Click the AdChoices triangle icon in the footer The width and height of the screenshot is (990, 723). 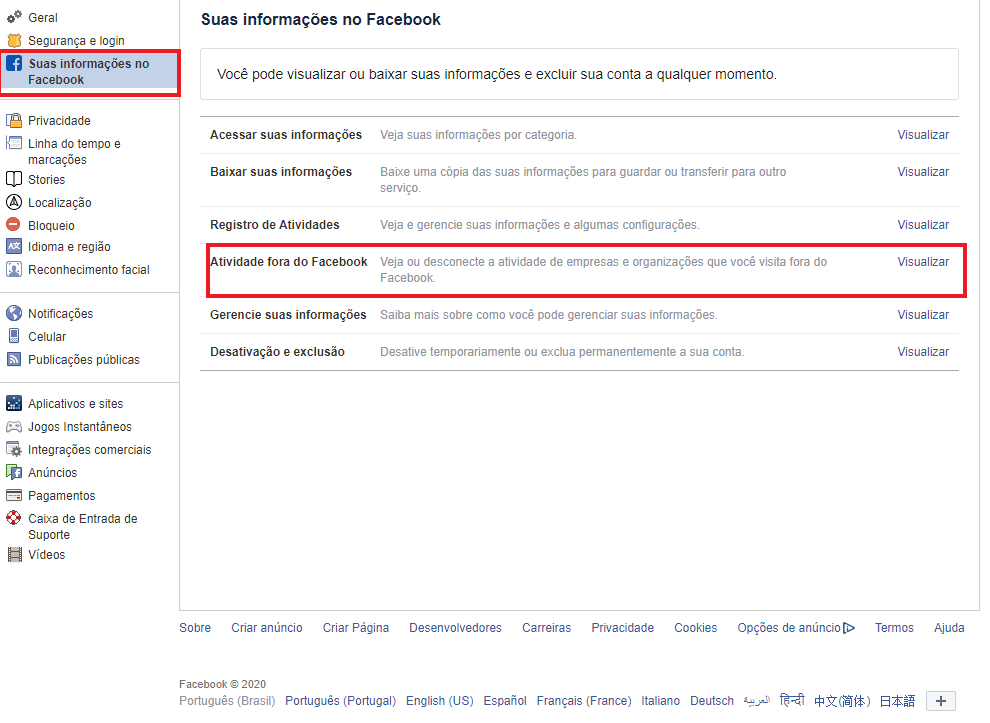pyautogui.click(x=849, y=628)
